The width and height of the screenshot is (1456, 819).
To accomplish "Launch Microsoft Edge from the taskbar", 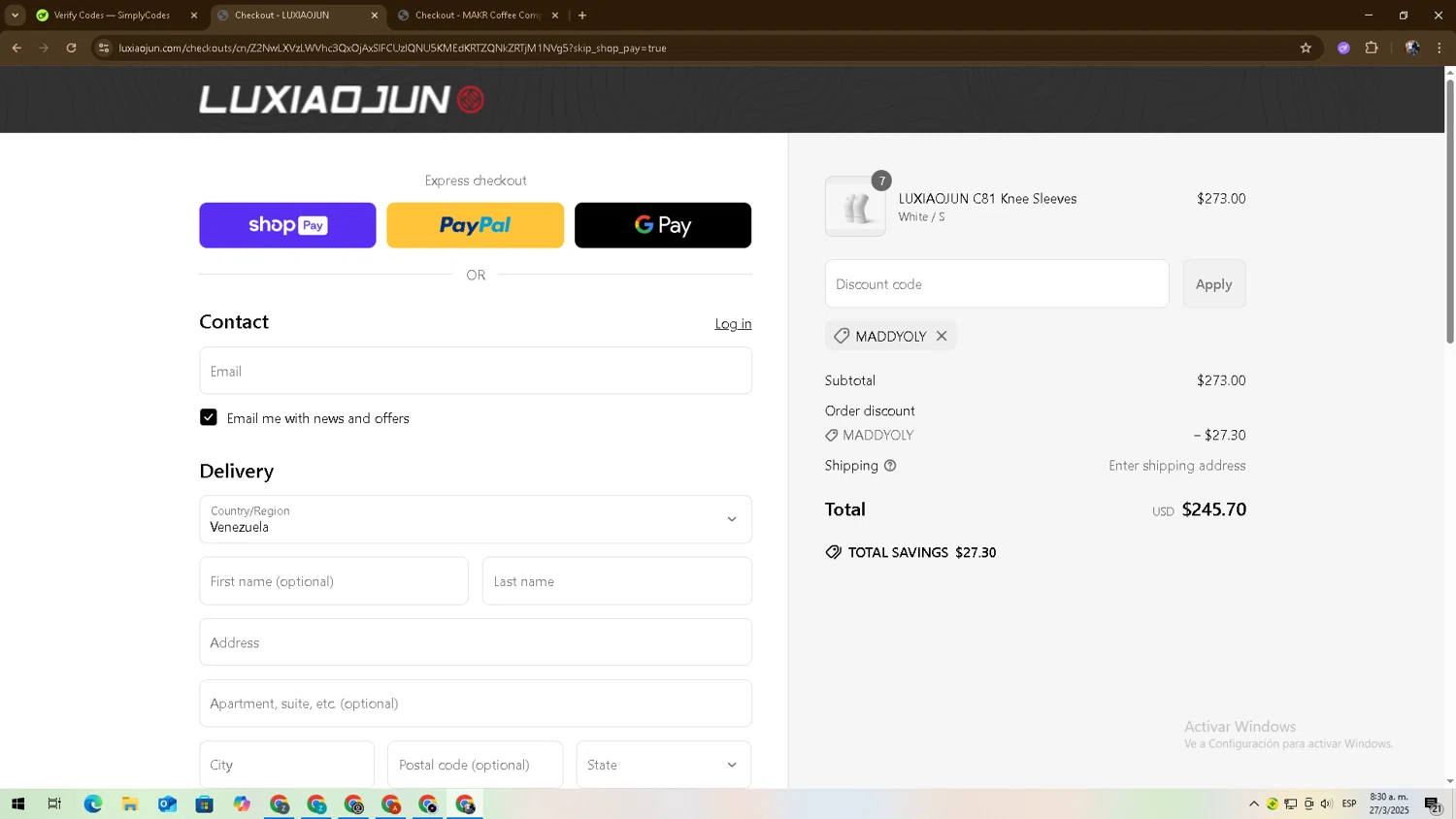I will coord(92,803).
